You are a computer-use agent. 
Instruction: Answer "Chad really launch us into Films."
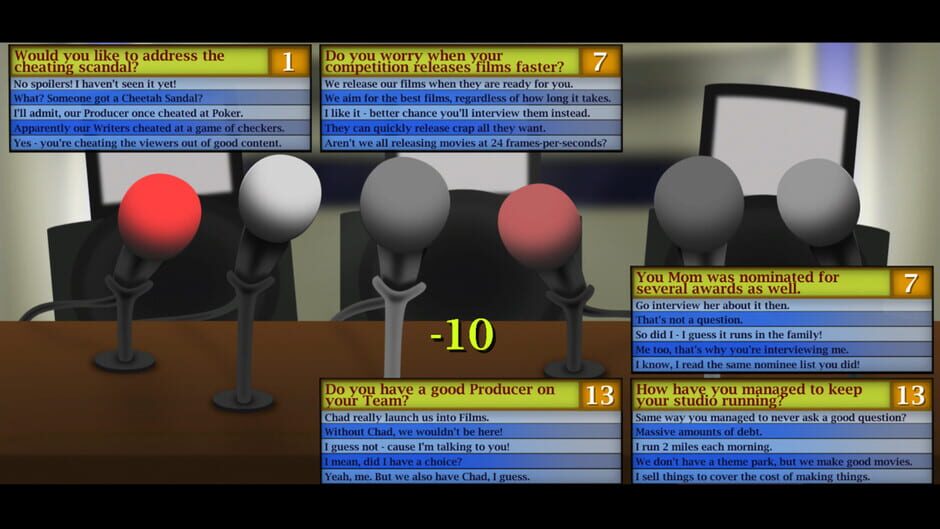[471, 417]
